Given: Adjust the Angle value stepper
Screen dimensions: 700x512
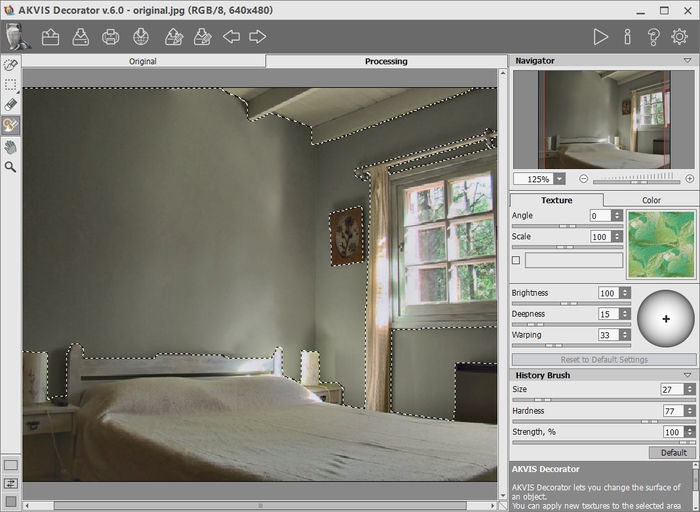Looking at the screenshot, I should [x=617, y=216].
